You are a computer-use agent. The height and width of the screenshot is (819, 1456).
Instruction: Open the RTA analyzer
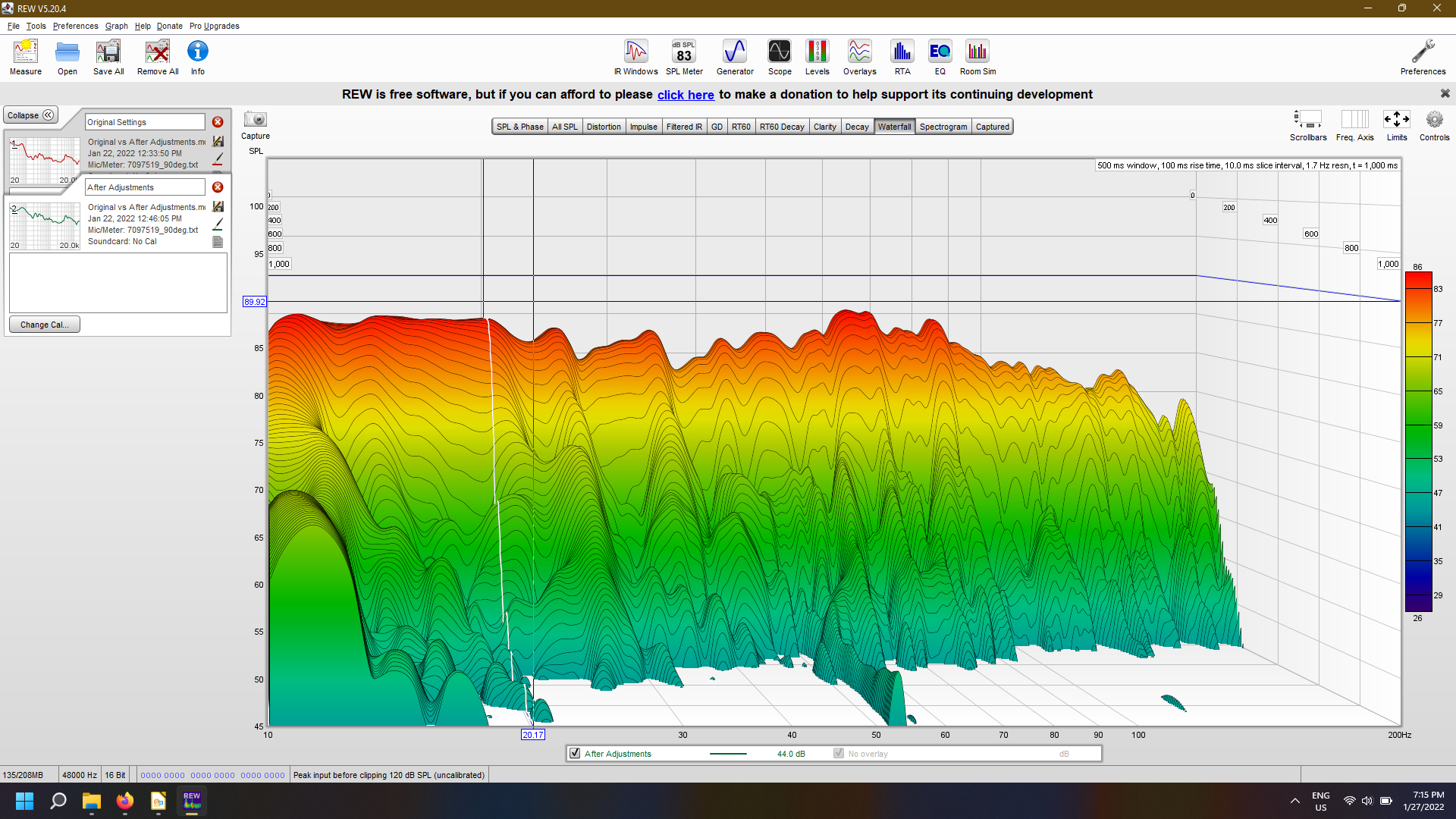click(902, 58)
